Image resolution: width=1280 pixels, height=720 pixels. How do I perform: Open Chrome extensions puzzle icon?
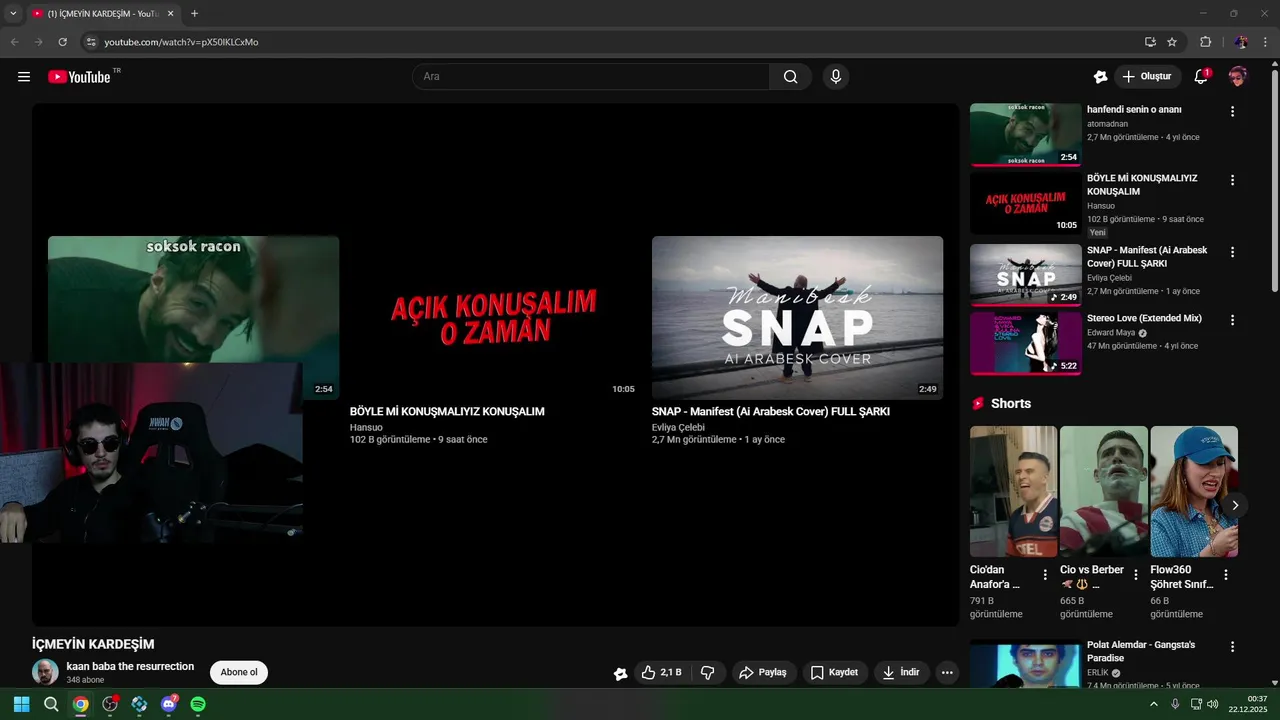point(1205,42)
